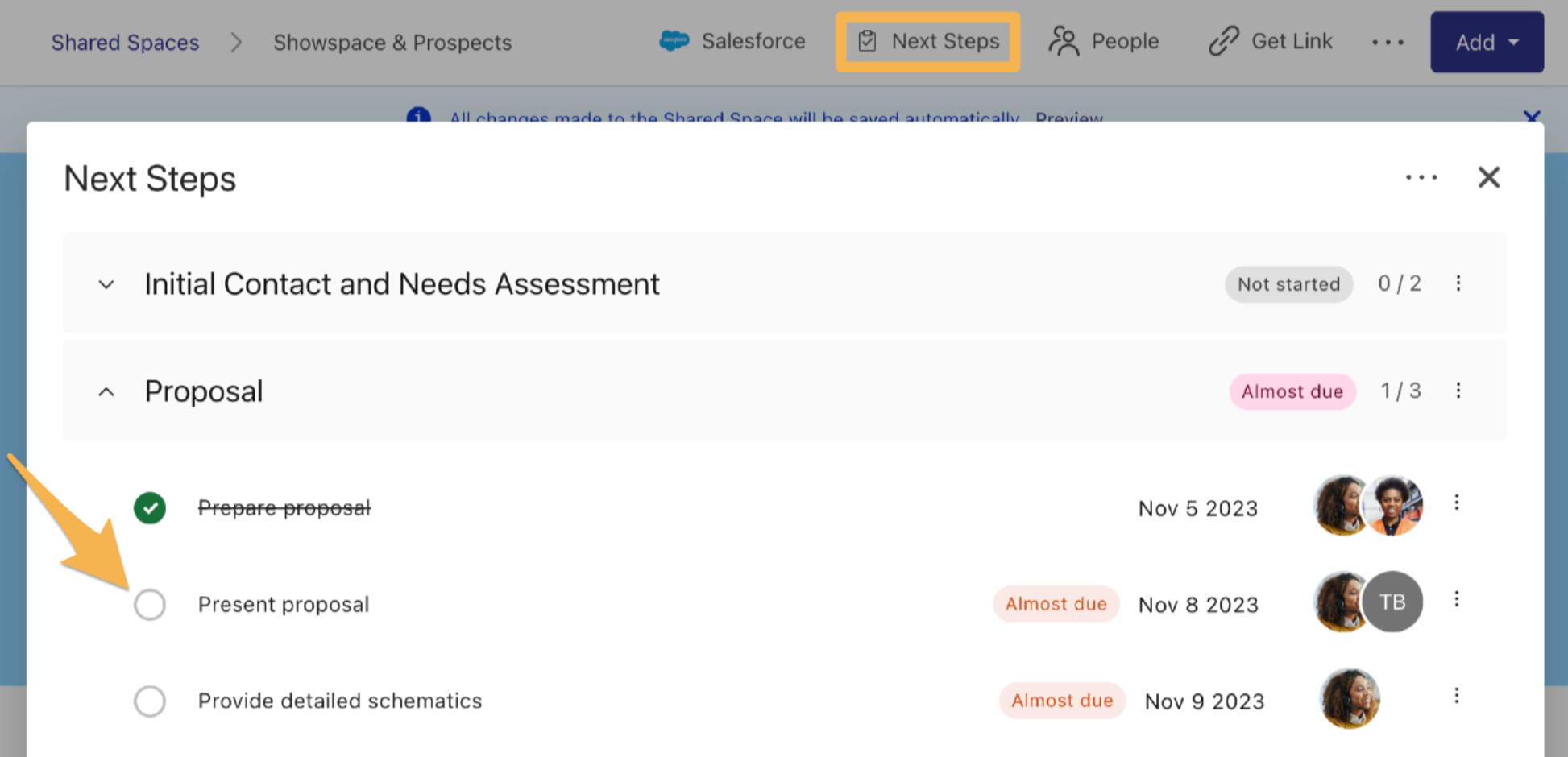Viewport: 1568px width, 757px height.
Task: Collapse the Proposal section
Action: (106, 392)
